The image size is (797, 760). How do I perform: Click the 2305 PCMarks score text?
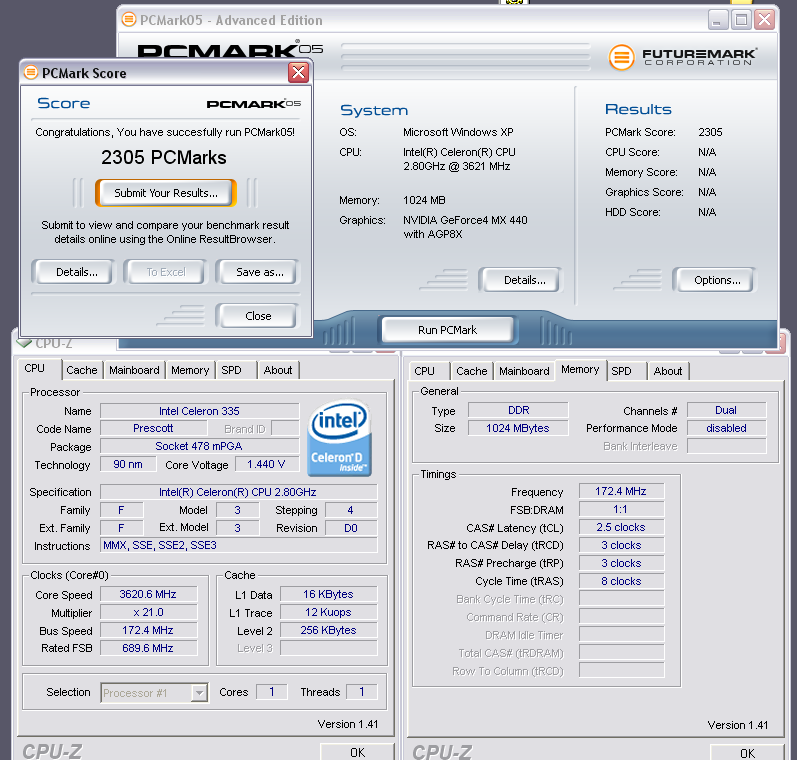tap(164, 158)
